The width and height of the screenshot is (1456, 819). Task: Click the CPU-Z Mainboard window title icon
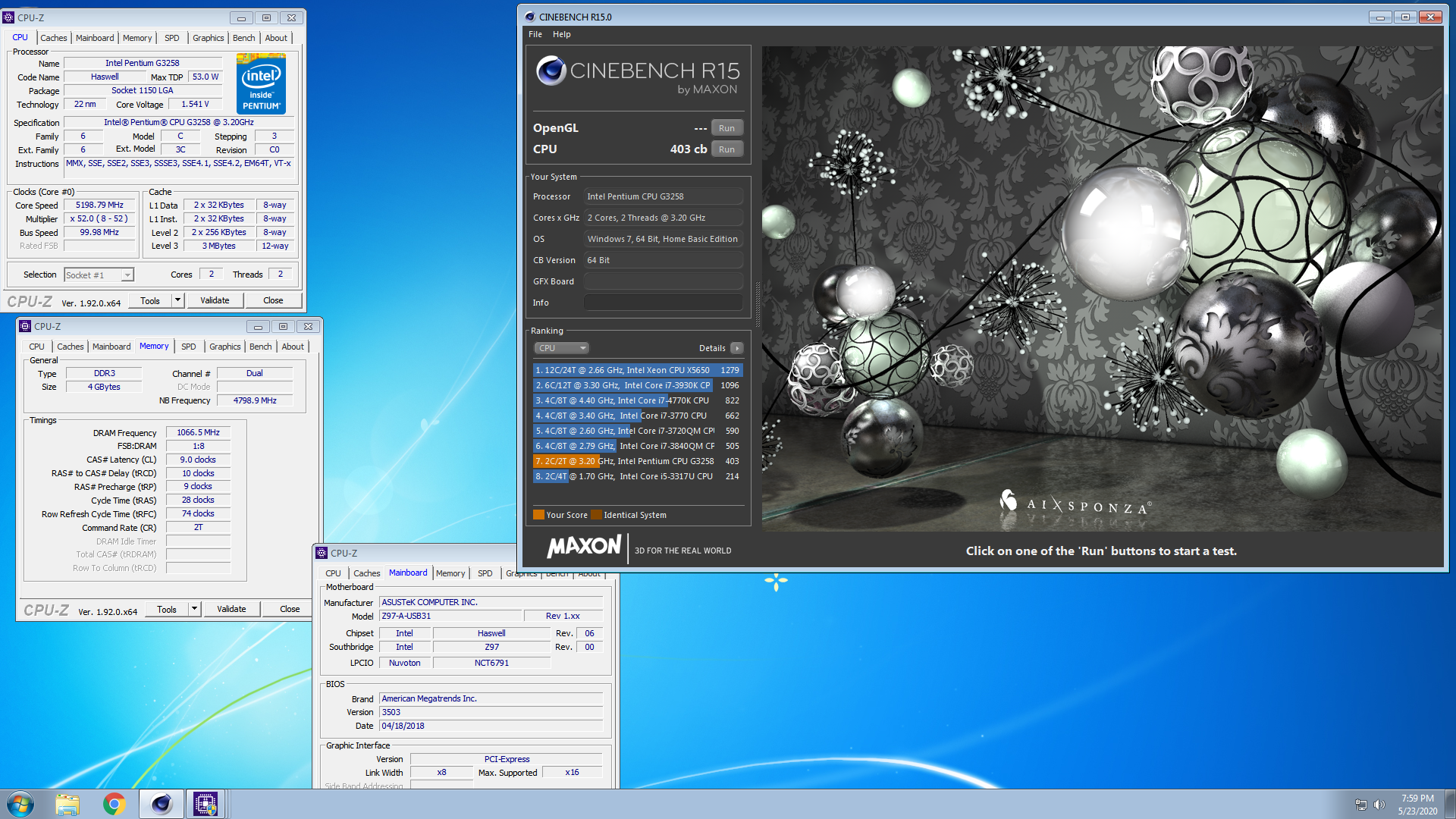coord(322,553)
